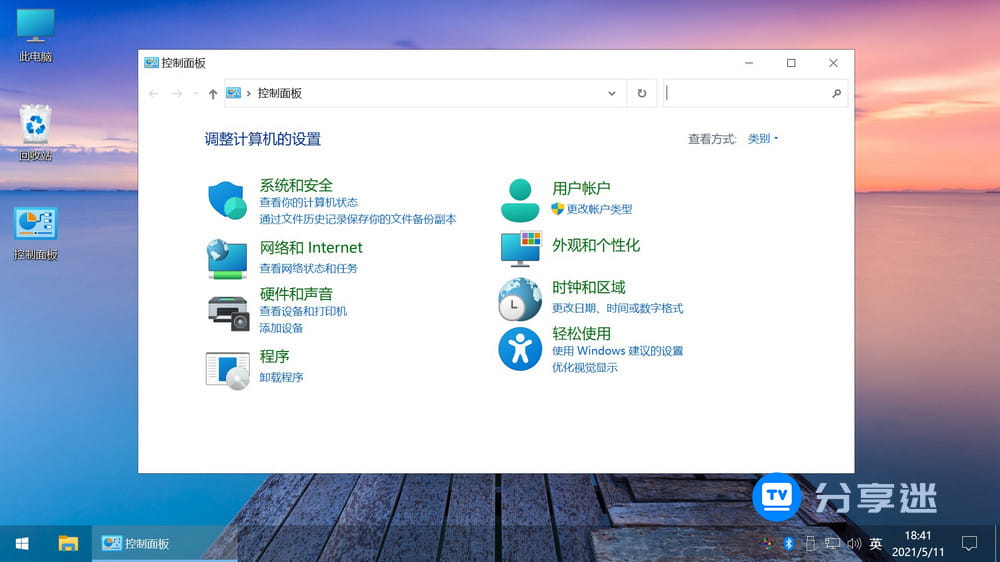Expand the 查看方式 类别 dropdown
The height and width of the screenshot is (562, 1000).
click(763, 139)
